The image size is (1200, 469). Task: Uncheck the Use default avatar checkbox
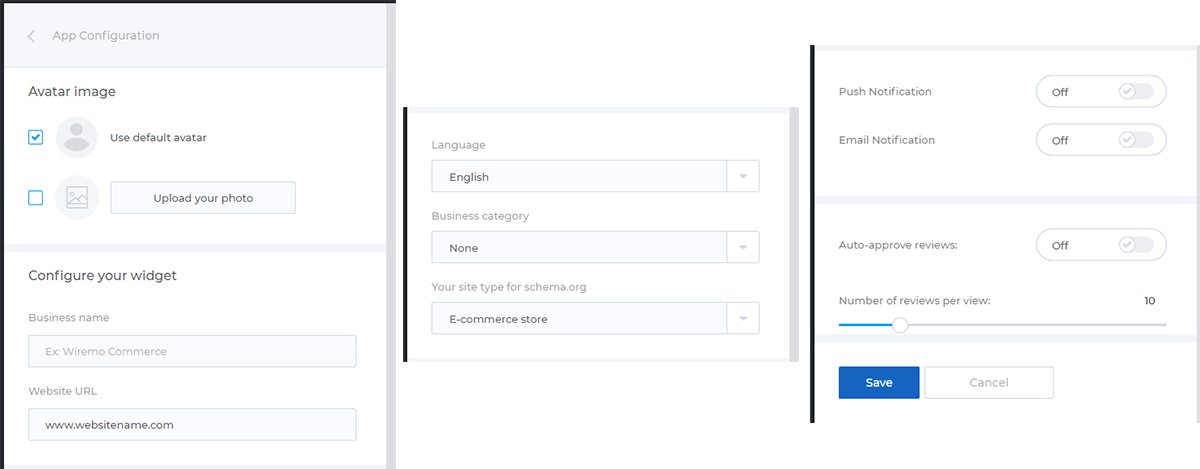pyautogui.click(x=36, y=138)
